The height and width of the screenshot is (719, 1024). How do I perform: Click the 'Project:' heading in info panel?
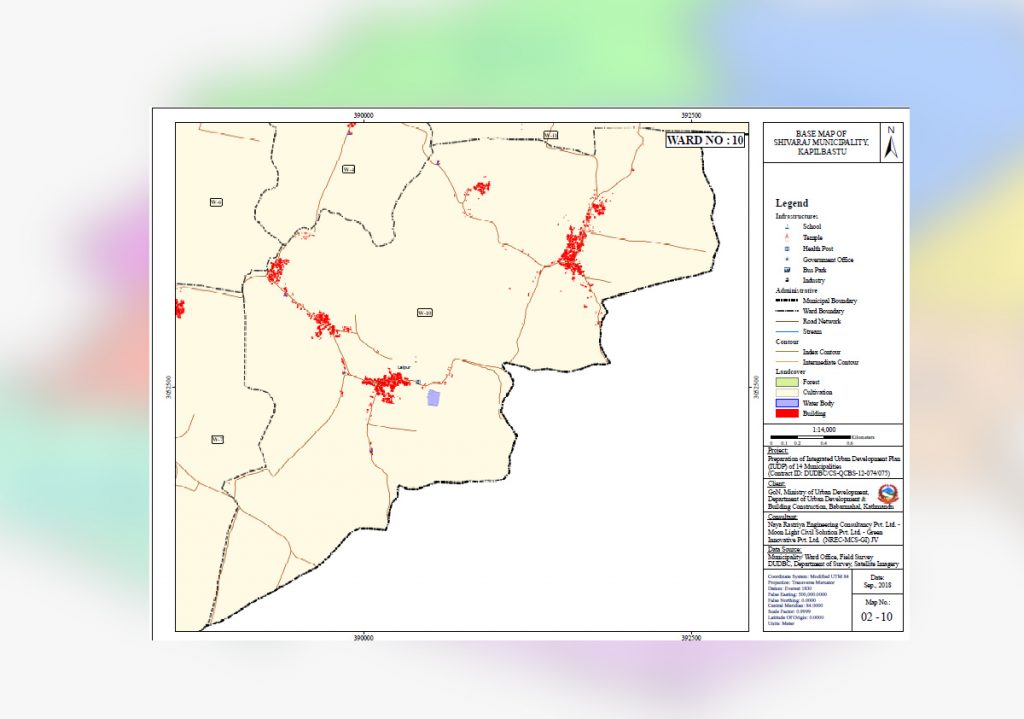tap(778, 451)
